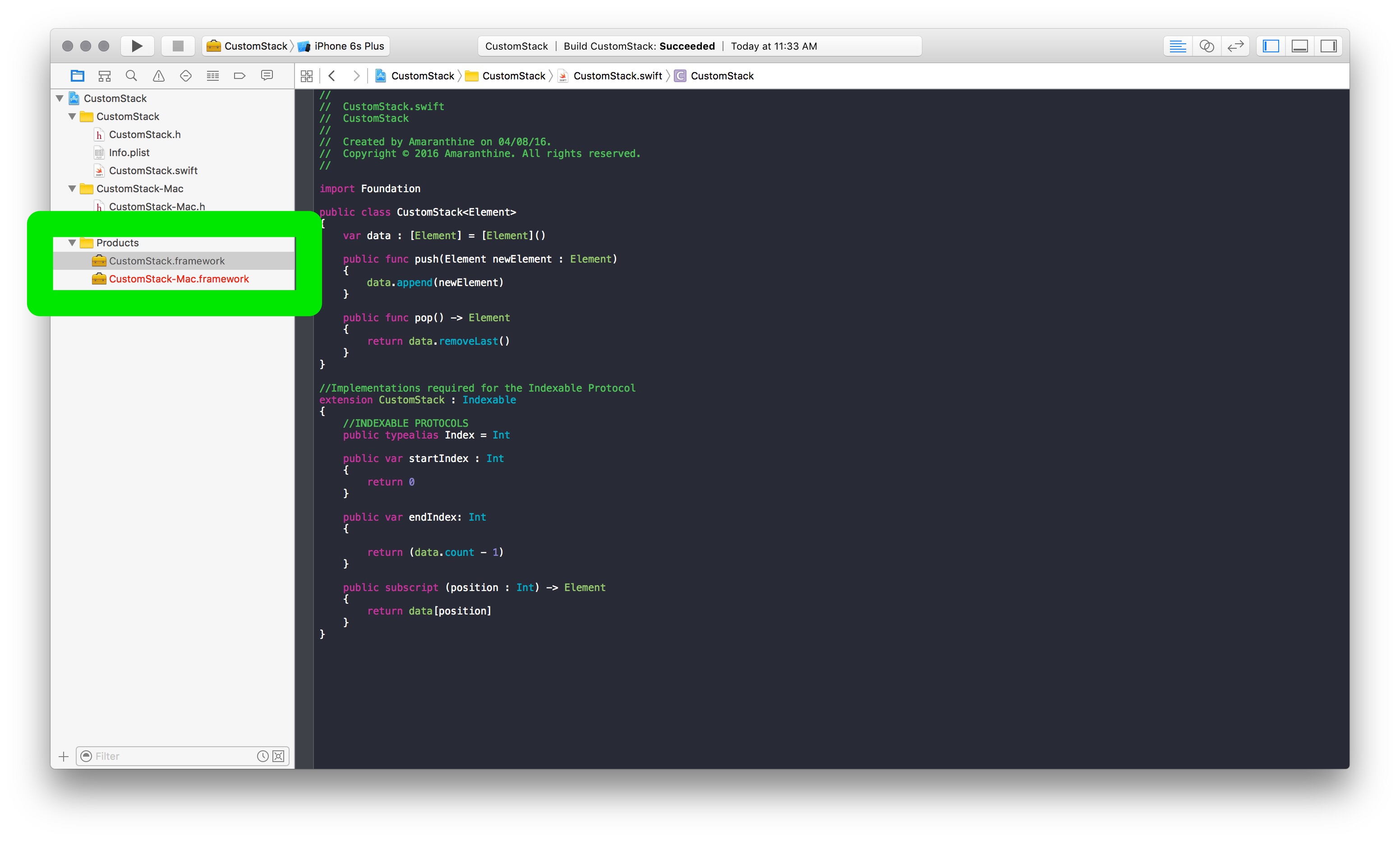
Task: Open the Issue navigator warning icon
Action: 159,76
